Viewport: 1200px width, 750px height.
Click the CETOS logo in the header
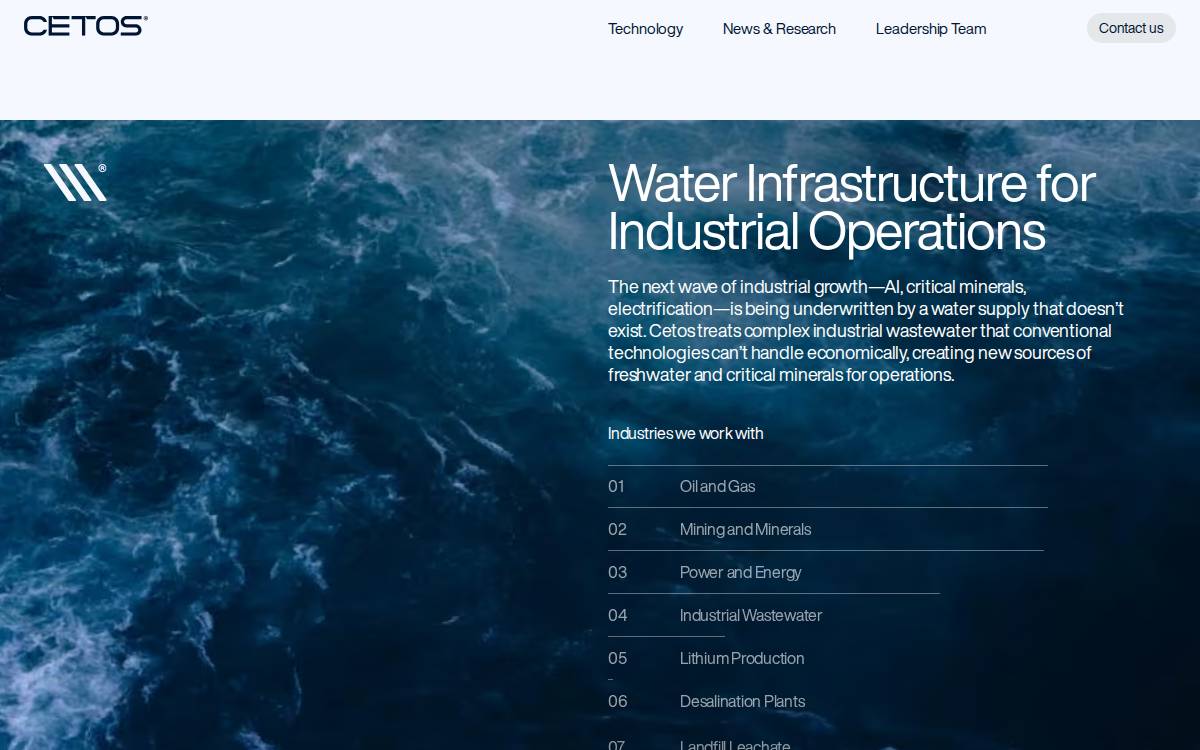[x=86, y=26]
